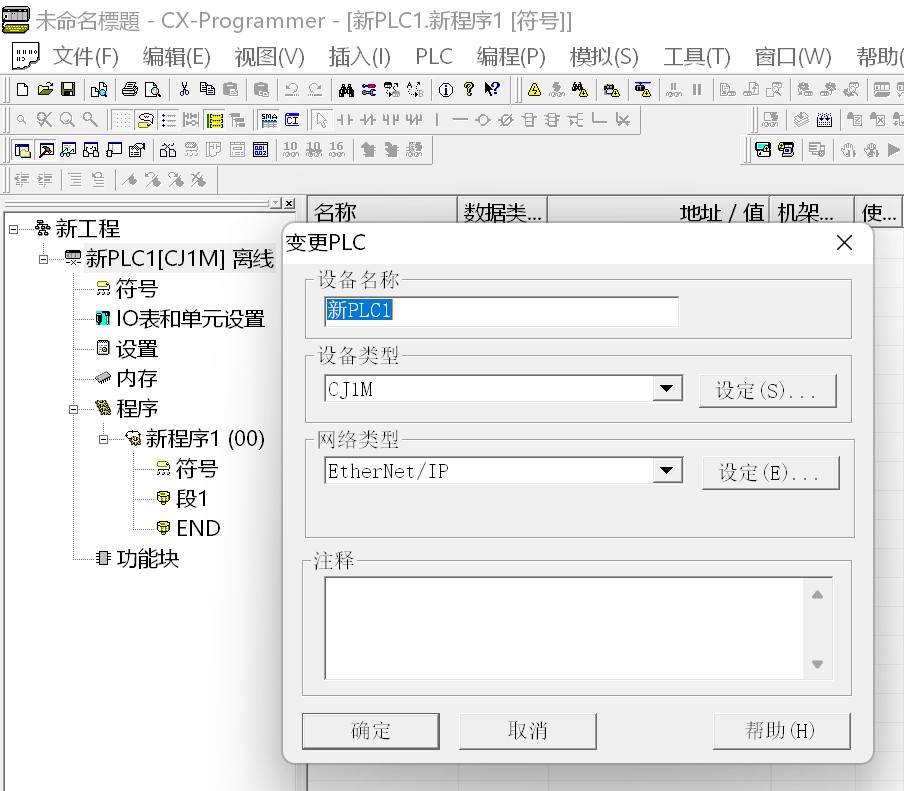Click the 设定(E)... network type button
904x791 pixels.
pyautogui.click(x=770, y=473)
